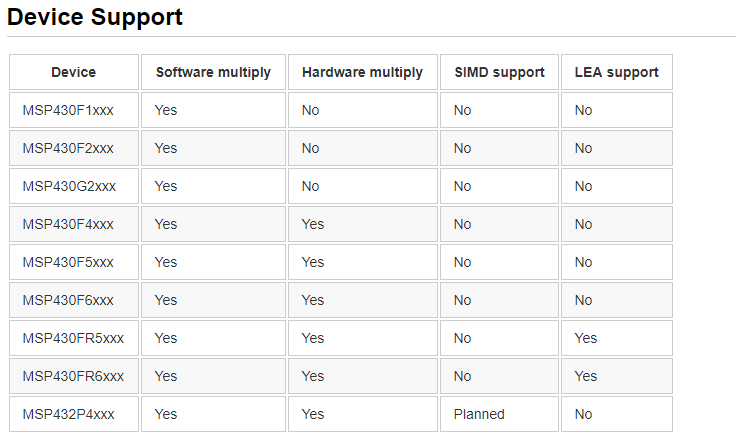
Task: Click LEA support Yes for MSP430FR5xxx
Action: (586, 338)
